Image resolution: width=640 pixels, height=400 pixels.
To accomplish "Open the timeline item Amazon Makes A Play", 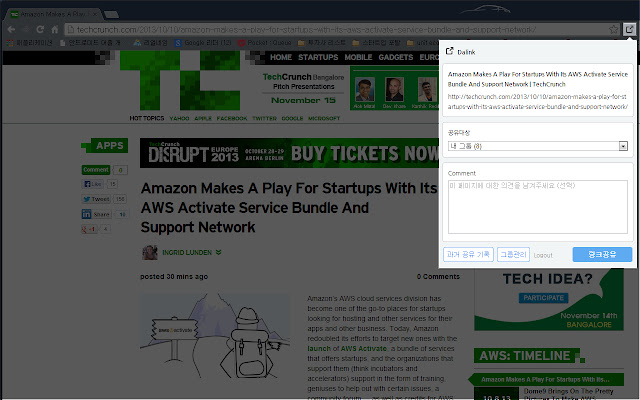I will coord(545,379).
